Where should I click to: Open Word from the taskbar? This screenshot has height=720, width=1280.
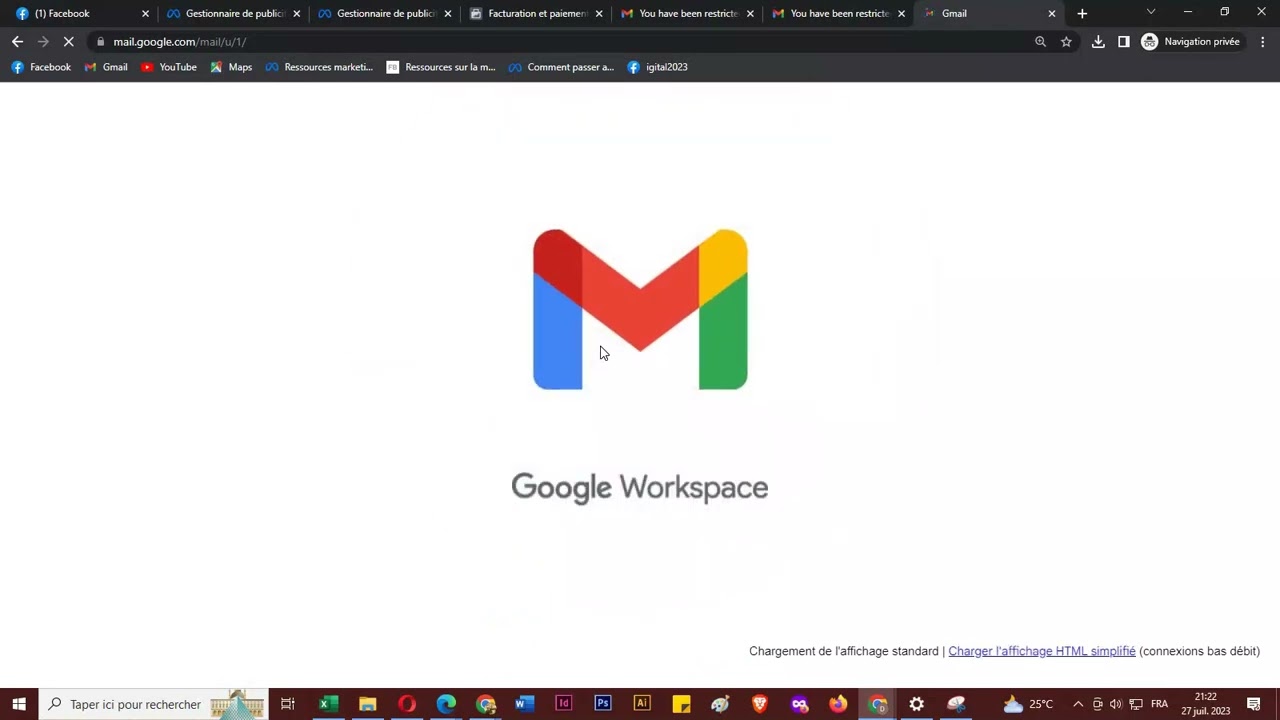coord(524,704)
